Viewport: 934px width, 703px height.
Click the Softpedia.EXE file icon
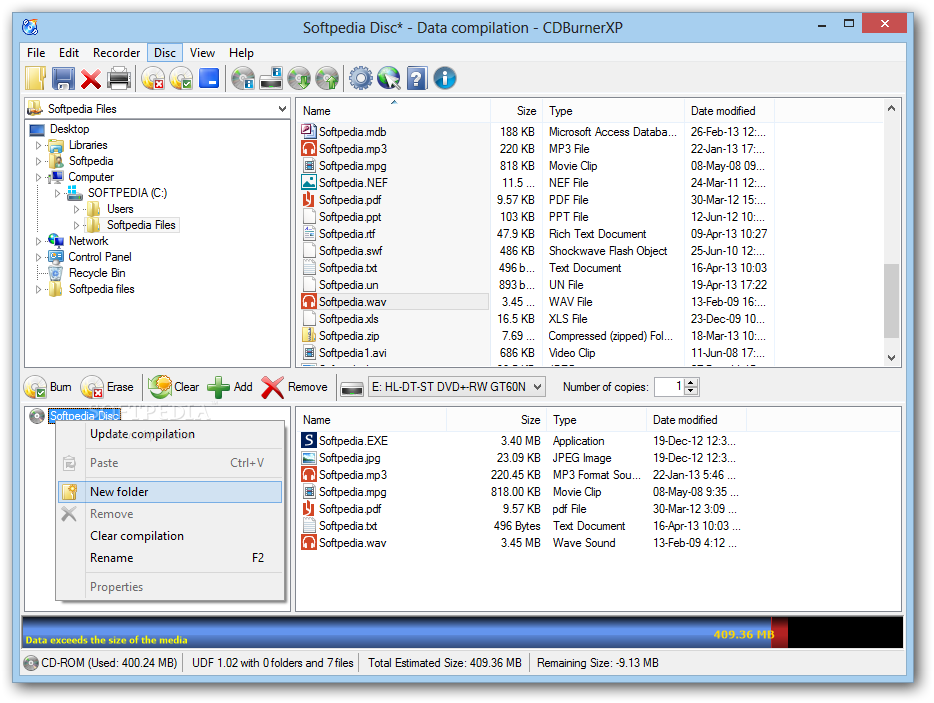(309, 441)
